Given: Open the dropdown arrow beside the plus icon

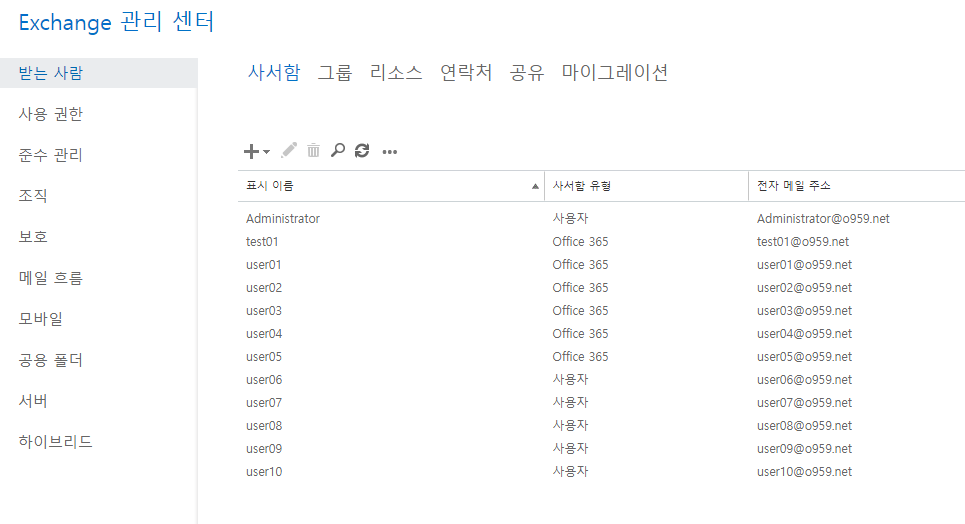Looking at the screenshot, I should coord(266,151).
